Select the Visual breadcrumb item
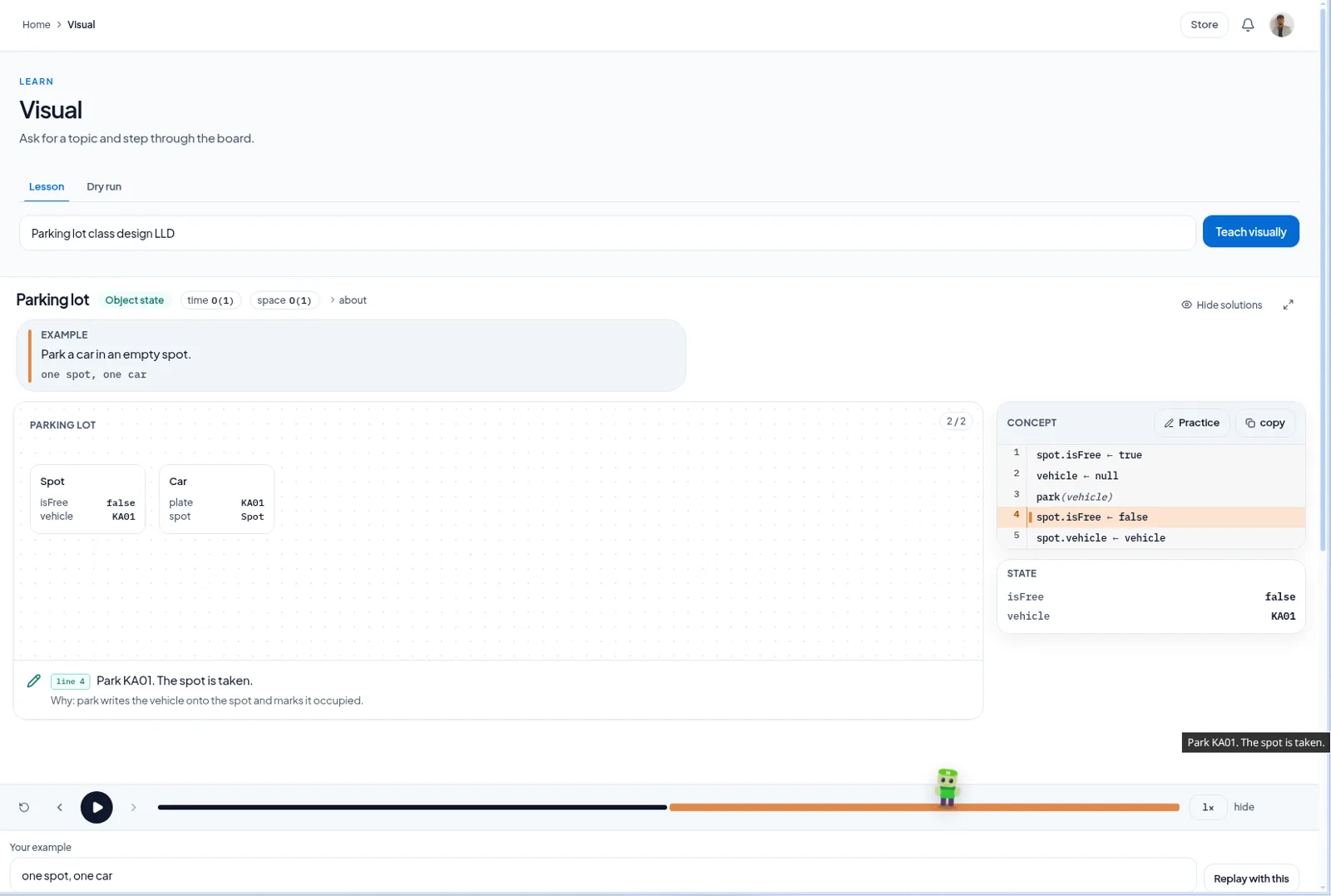The height and width of the screenshot is (896, 1331). pyautogui.click(x=82, y=25)
